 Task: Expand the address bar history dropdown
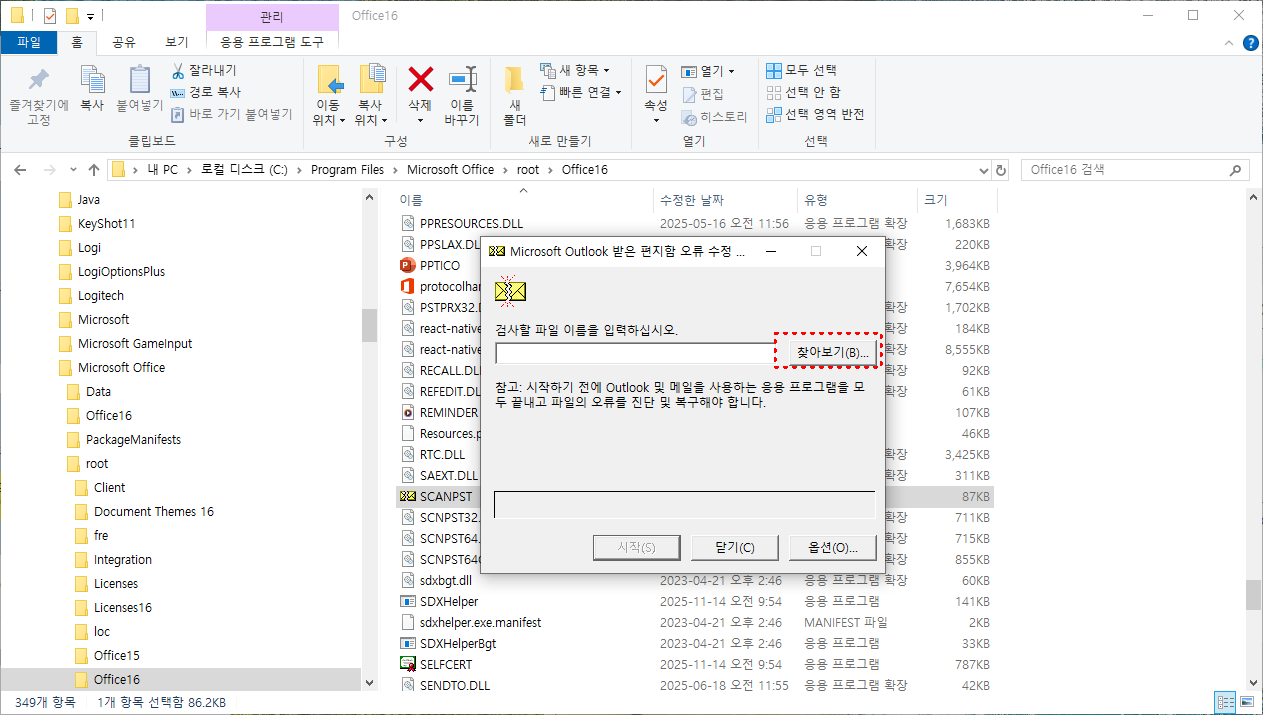coord(983,169)
